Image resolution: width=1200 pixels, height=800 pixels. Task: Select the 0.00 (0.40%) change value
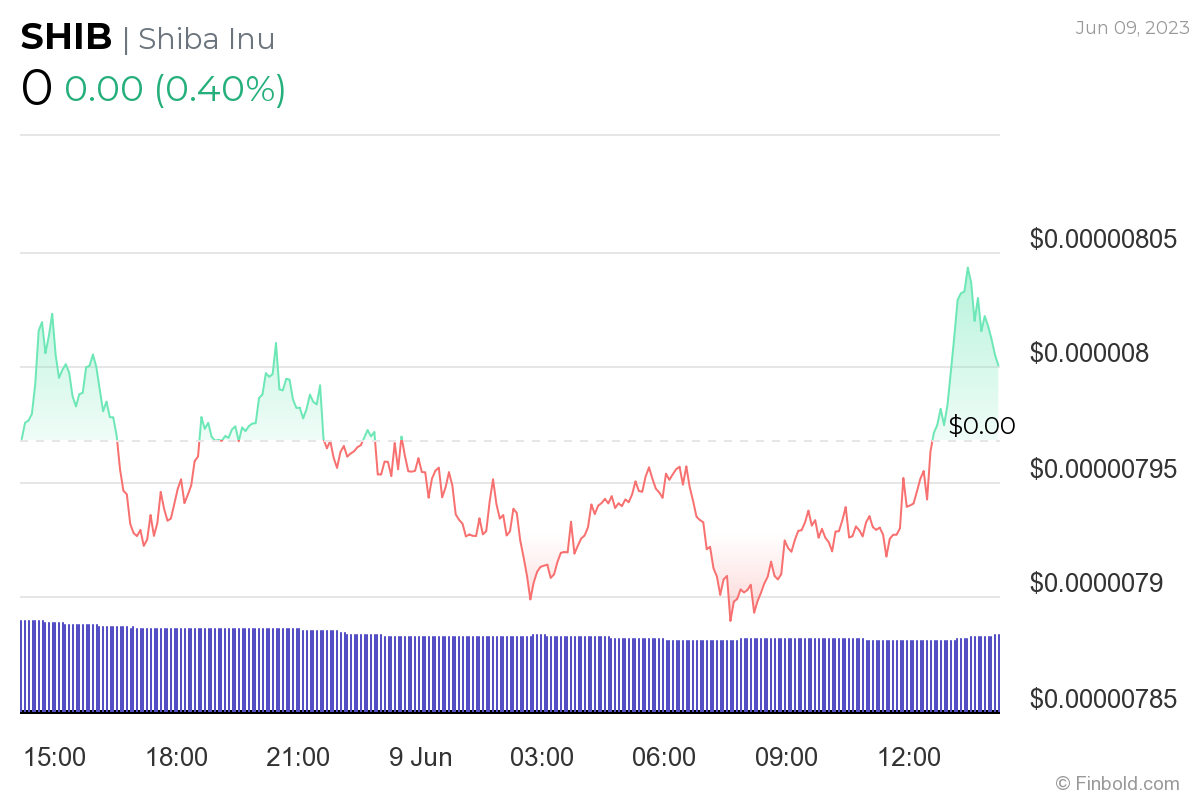point(175,89)
